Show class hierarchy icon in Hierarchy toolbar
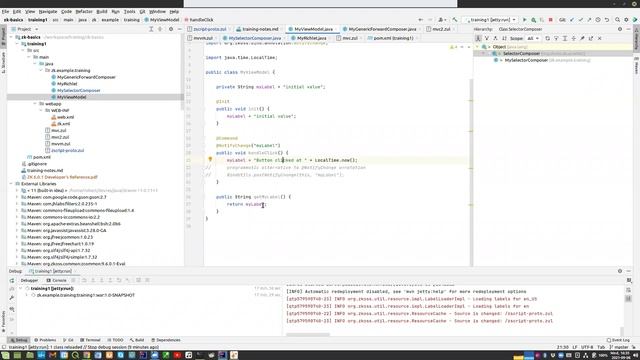 pyautogui.click(x=478, y=38)
